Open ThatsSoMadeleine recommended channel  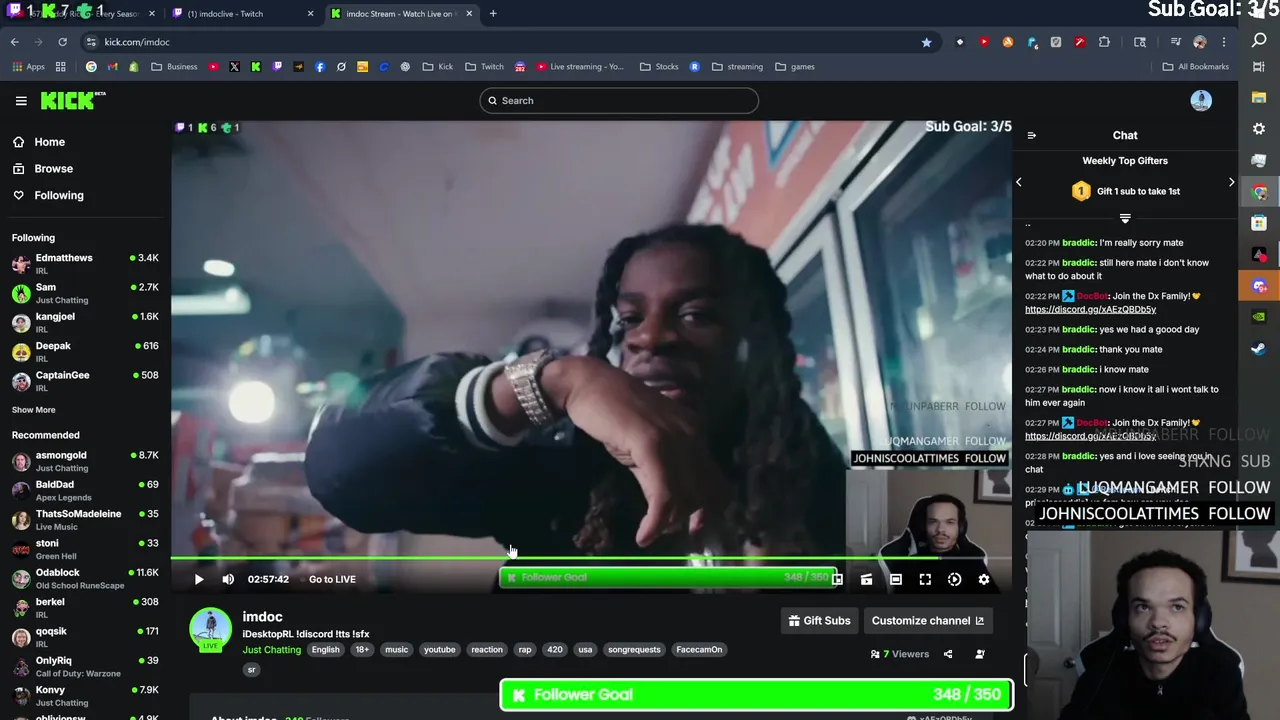(x=85, y=520)
